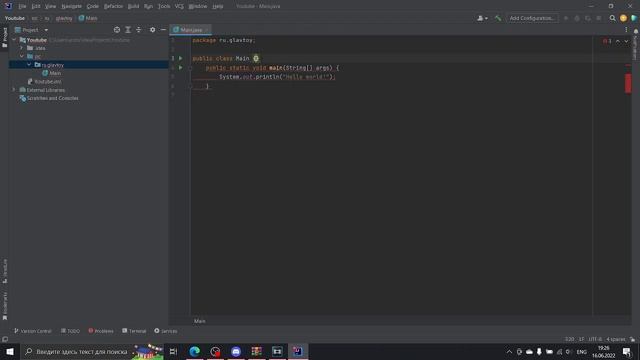The height and width of the screenshot is (360, 640).
Task: Click the glavtoy breadcrumb in navigation bar
Action: click(x=64, y=18)
